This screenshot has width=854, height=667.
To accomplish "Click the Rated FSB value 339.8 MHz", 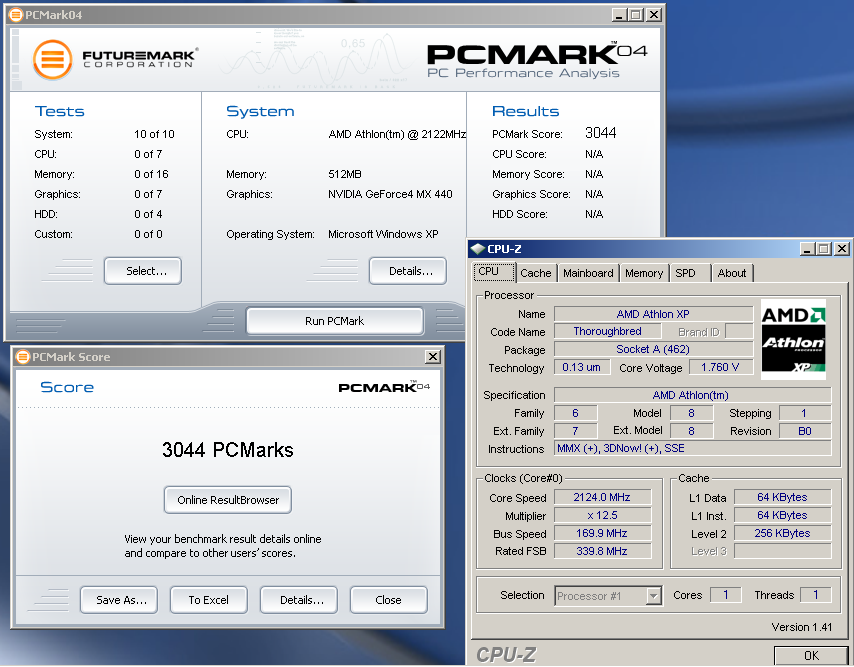I will [x=602, y=551].
